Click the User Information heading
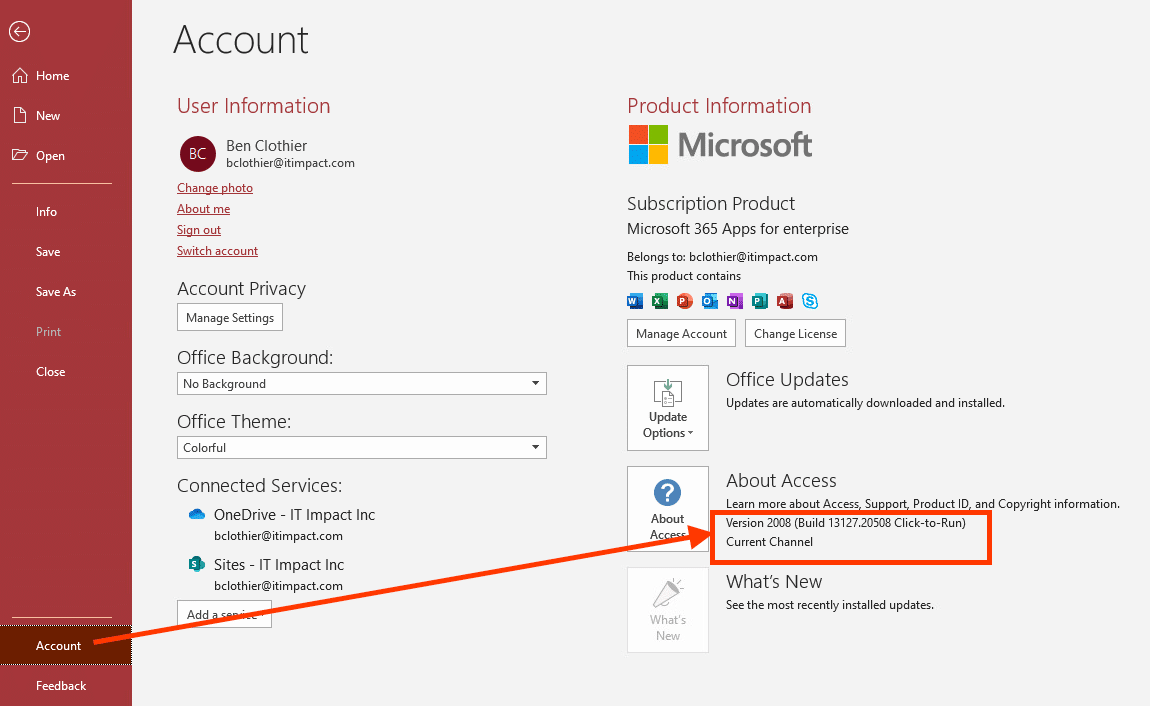This screenshot has height=706, width=1150. coord(254,106)
